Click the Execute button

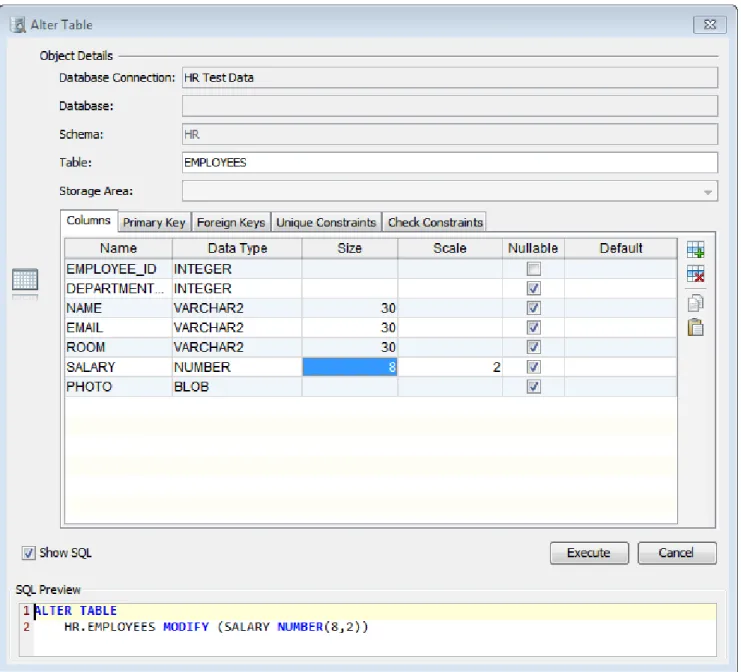click(x=589, y=553)
